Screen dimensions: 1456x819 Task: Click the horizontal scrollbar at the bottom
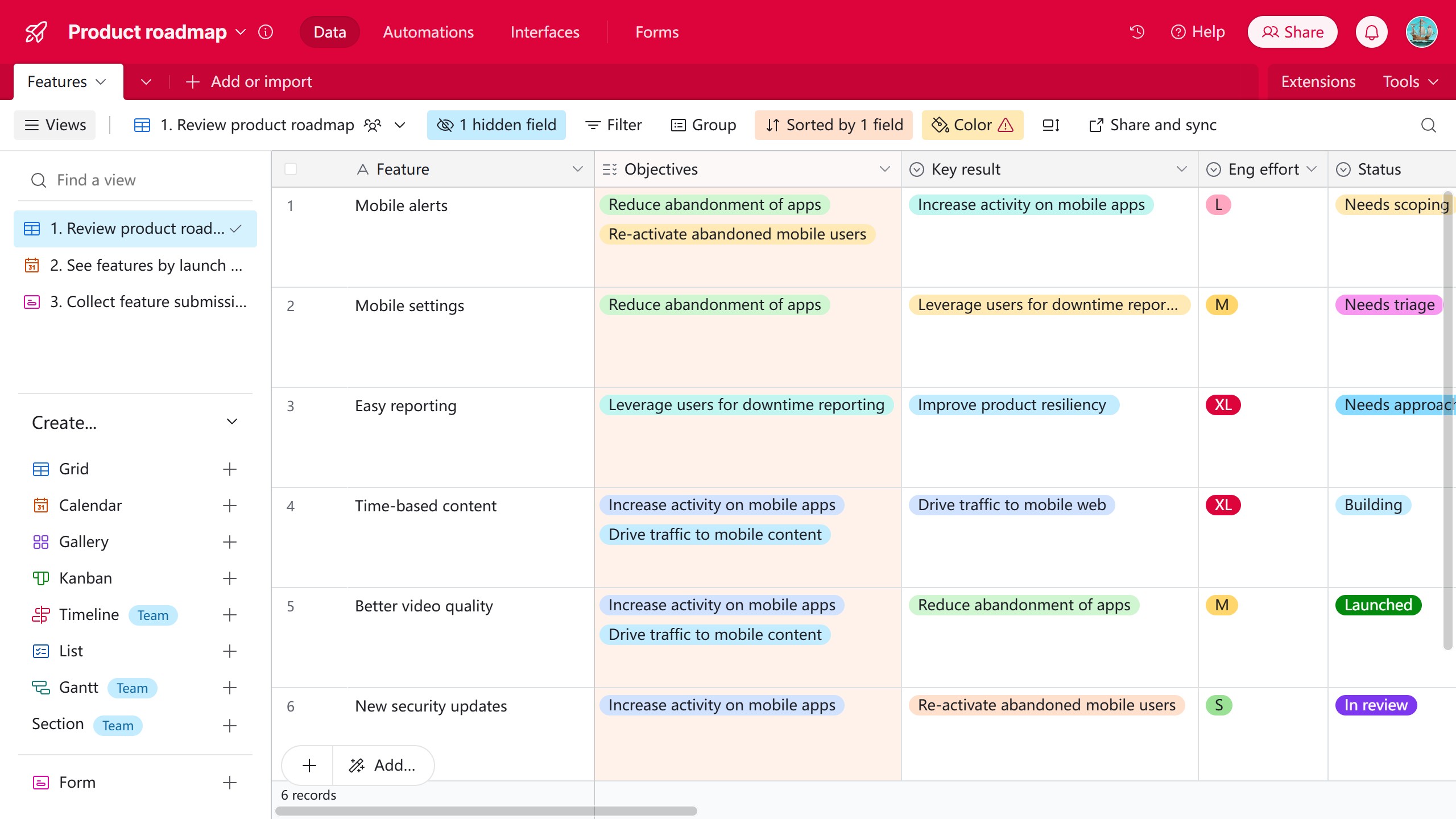coord(486,811)
